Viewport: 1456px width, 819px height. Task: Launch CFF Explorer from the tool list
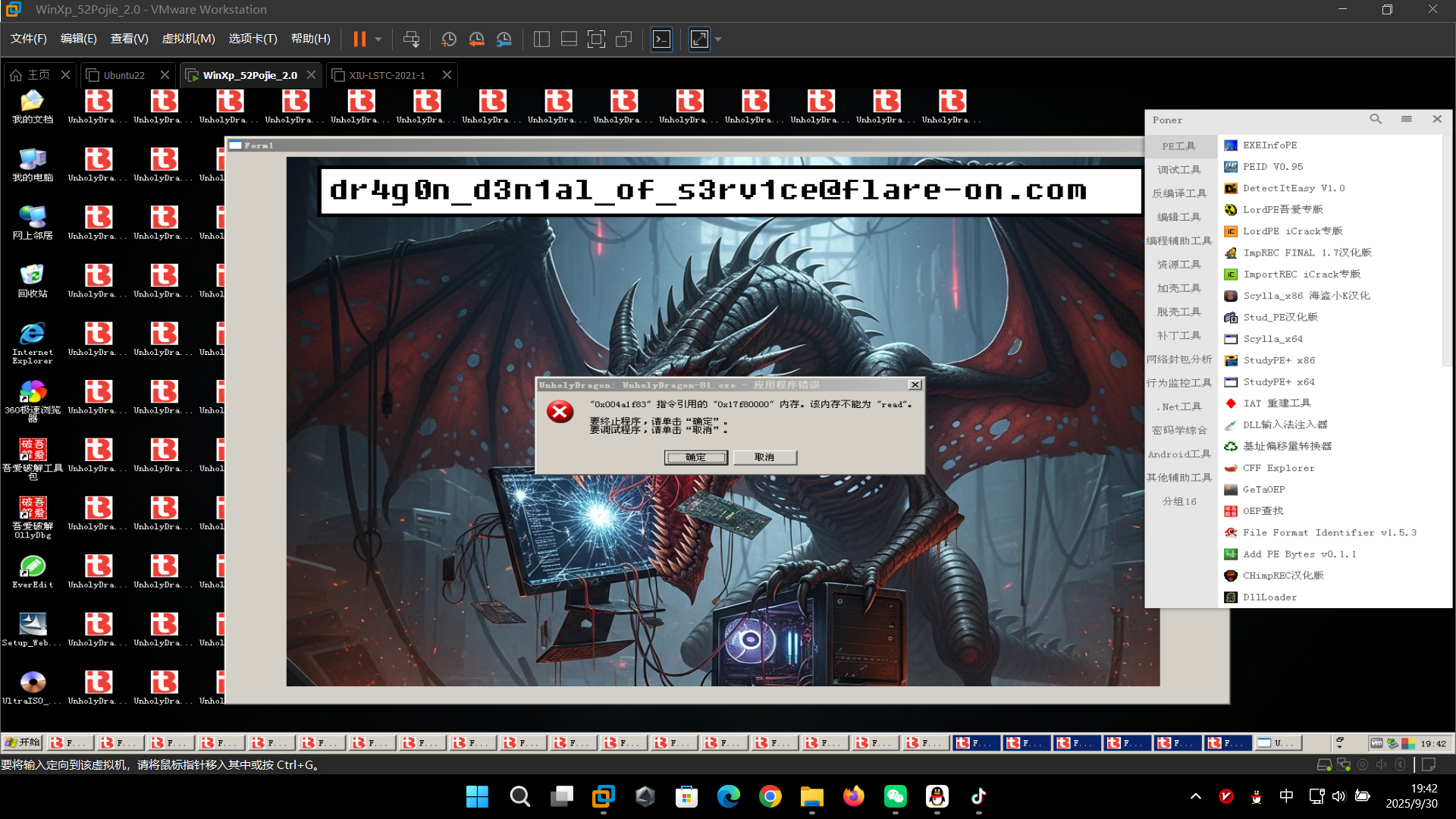pyautogui.click(x=1279, y=468)
